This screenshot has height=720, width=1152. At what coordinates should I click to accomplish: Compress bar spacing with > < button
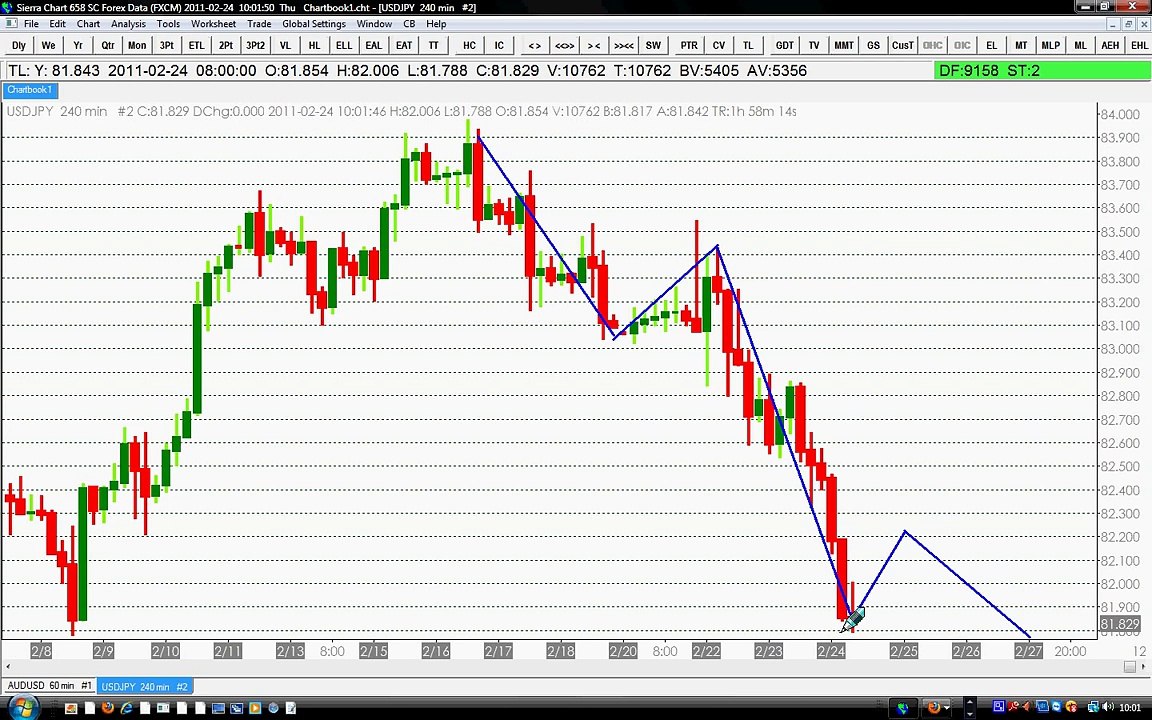(594, 46)
